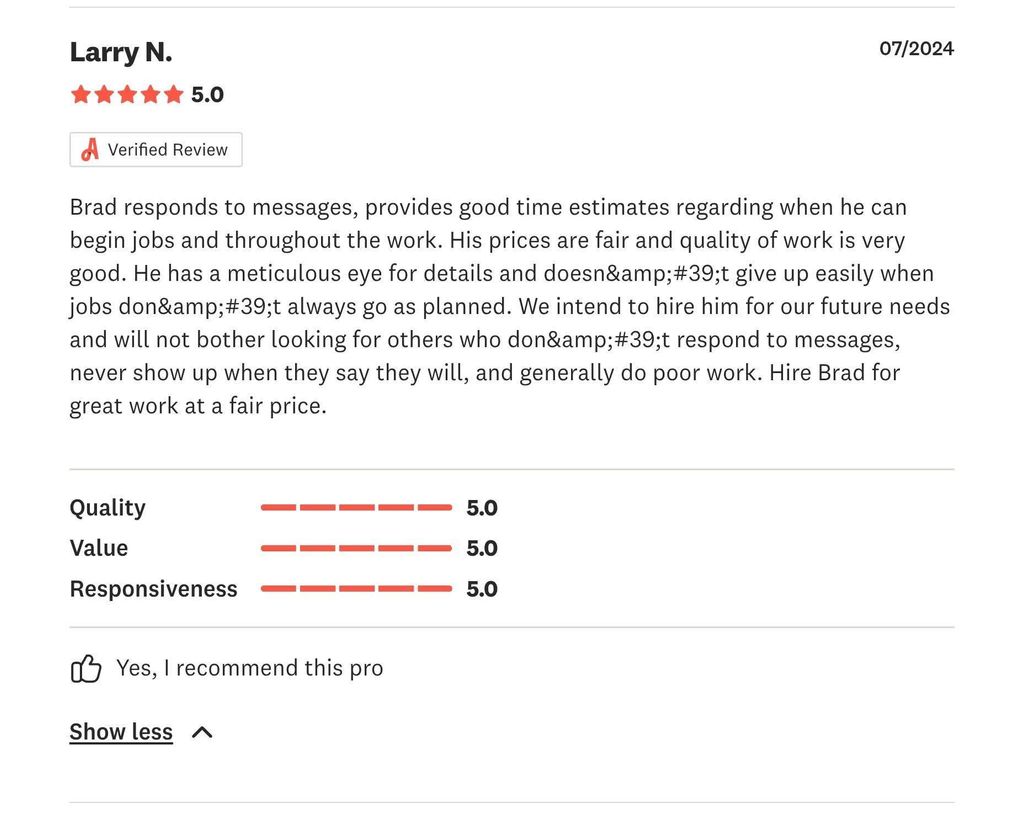Screen dimensions: 1024x835
Task: Click the third red rating star
Action: [x=127, y=95]
